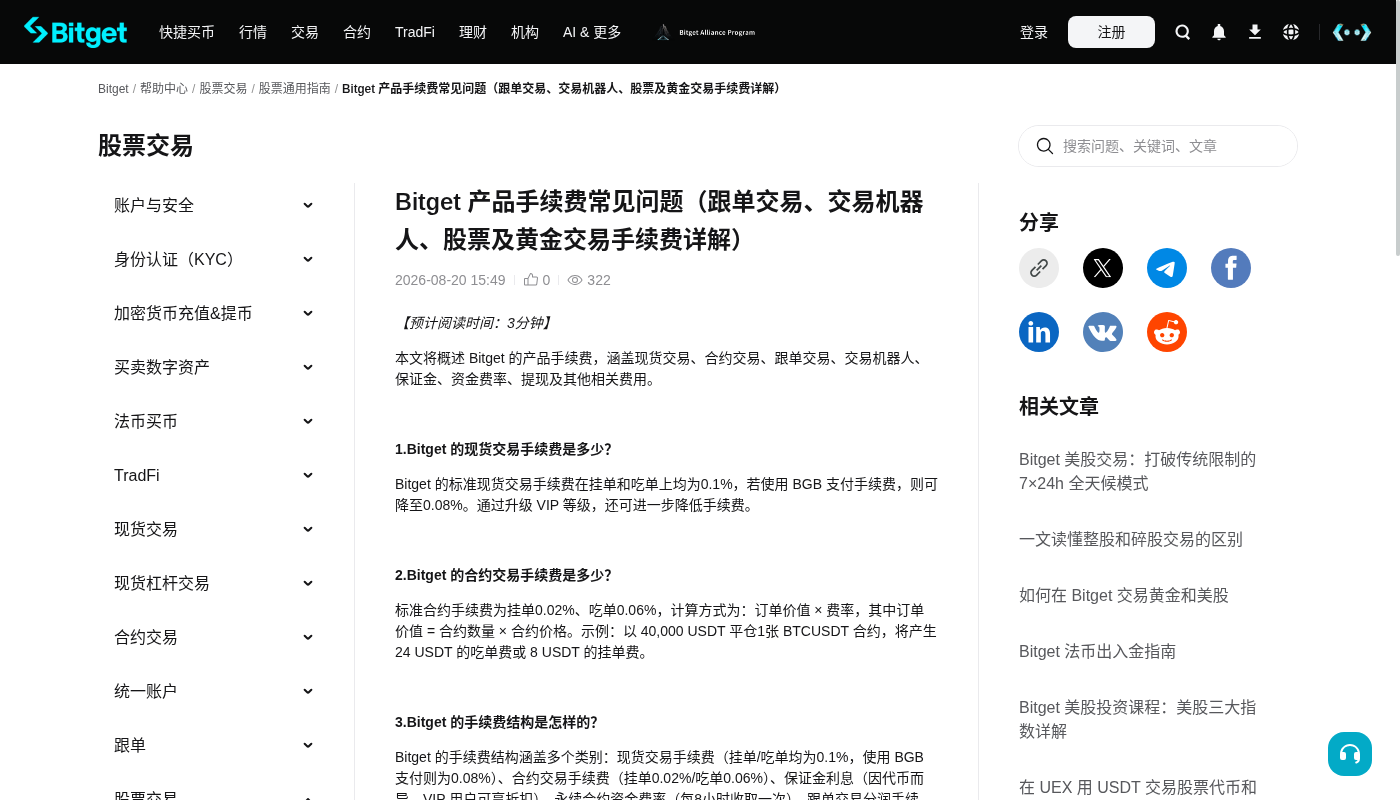Open article Bitget 美股投资课程：美股三大指数详解
Image resolution: width=1400 pixels, height=800 pixels.
[x=1138, y=719]
